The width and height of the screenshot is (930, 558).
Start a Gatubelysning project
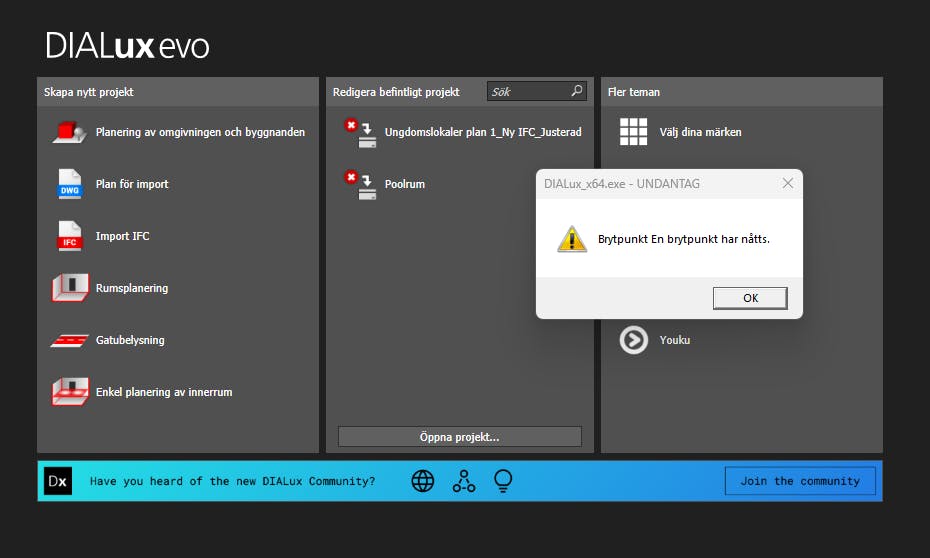130,340
